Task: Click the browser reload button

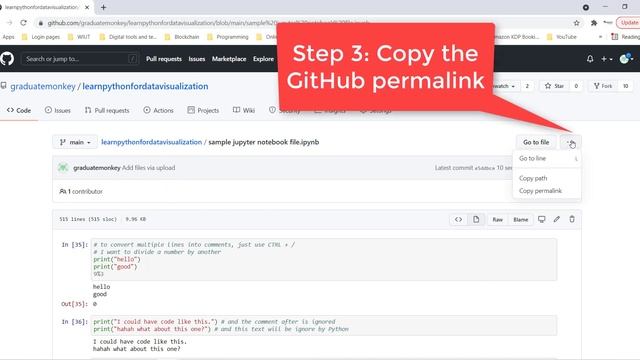Action: click(x=23, y=23)
